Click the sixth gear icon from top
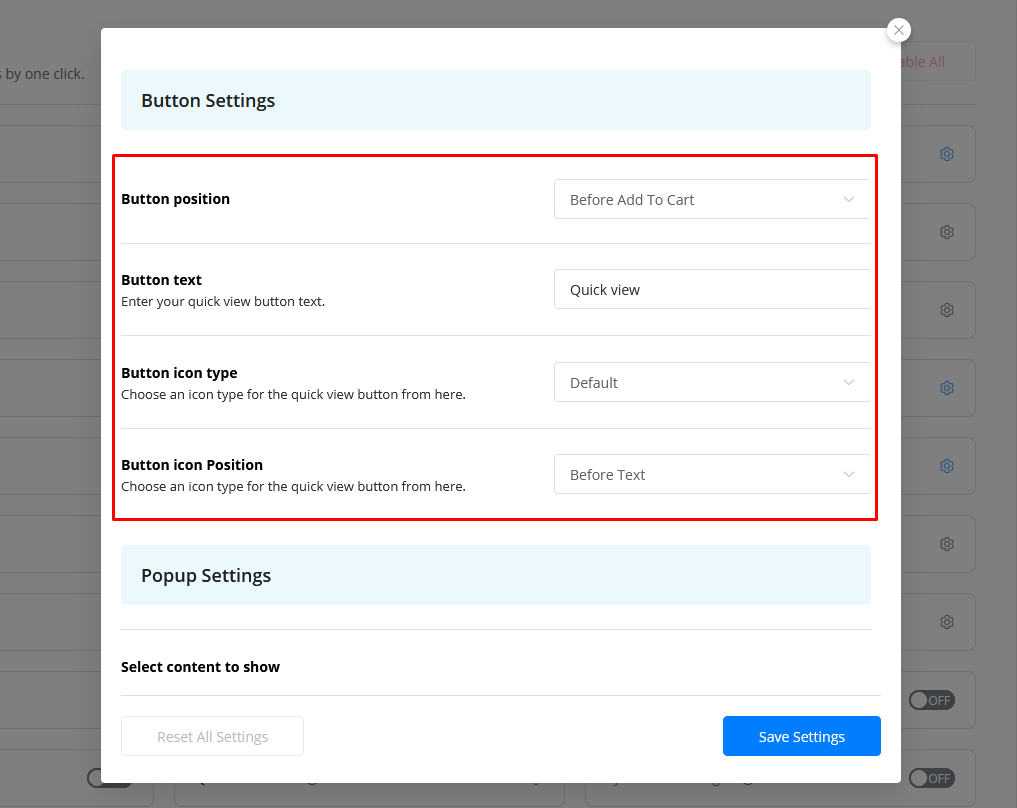 coord(946,544)
